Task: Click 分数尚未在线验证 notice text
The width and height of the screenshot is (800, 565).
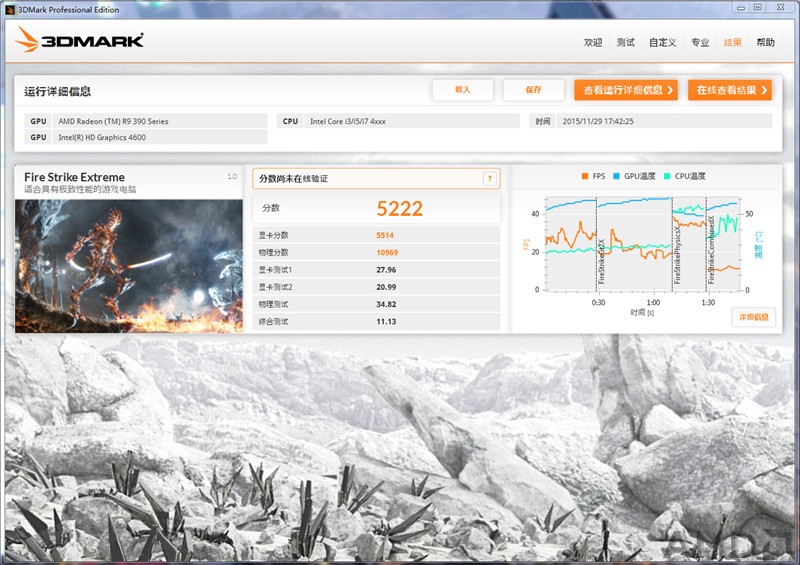Action: tap(294, 179)
